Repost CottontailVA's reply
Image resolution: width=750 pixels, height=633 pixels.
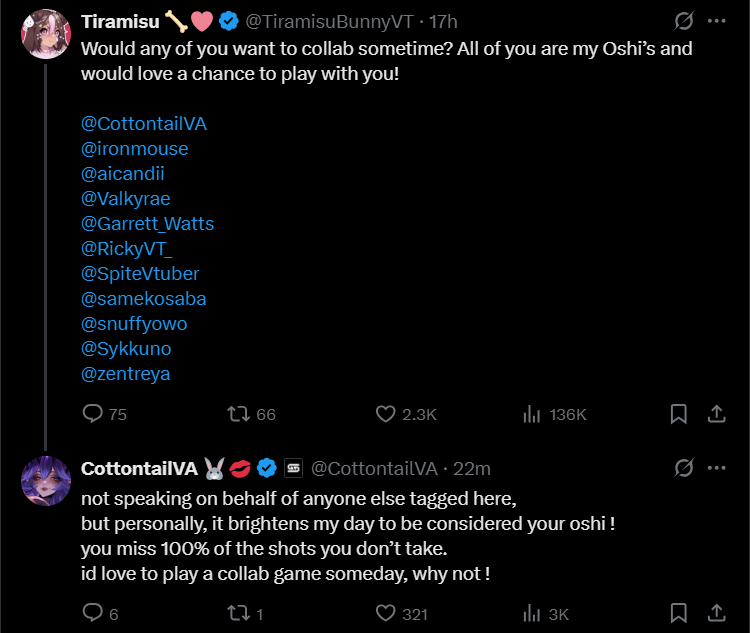click(x=239, y=612)
